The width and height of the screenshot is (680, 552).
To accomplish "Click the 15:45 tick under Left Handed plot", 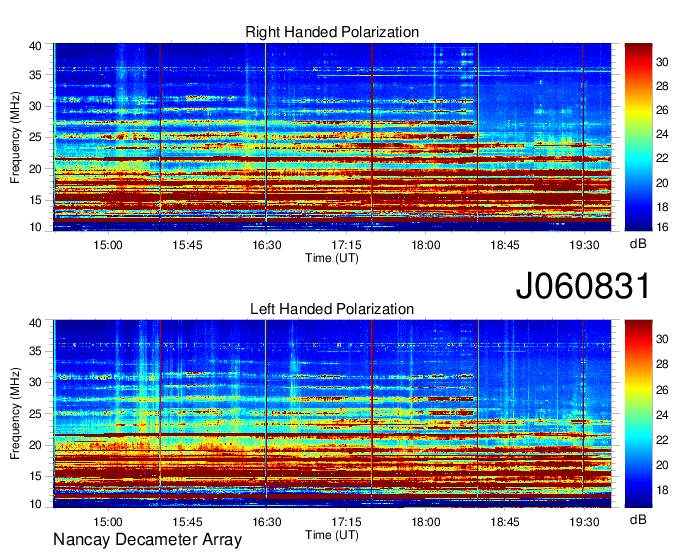I will point(187,522).
